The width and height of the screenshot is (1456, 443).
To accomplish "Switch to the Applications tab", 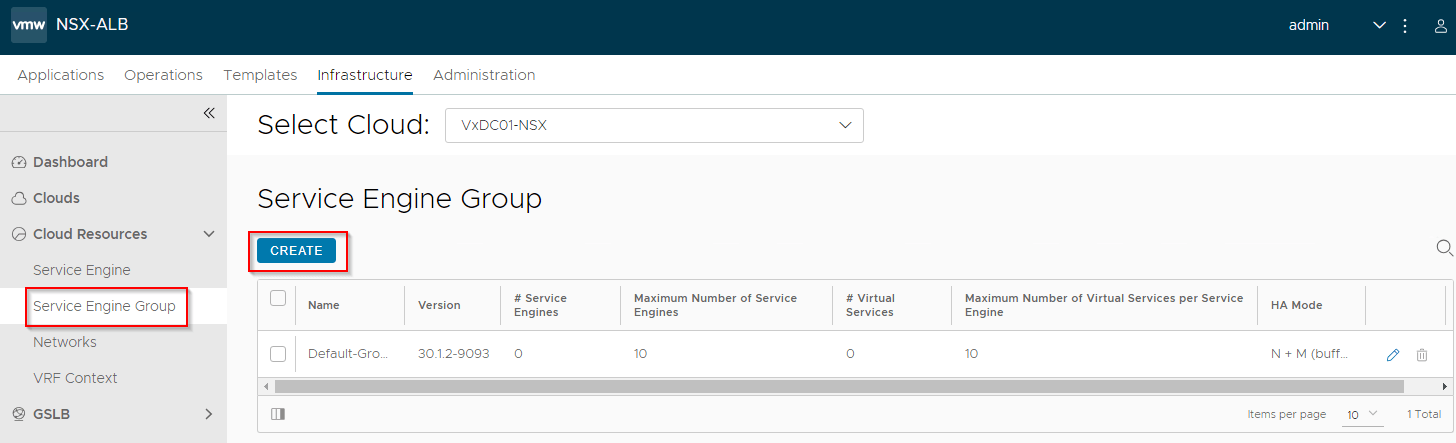I will [61, 75].
